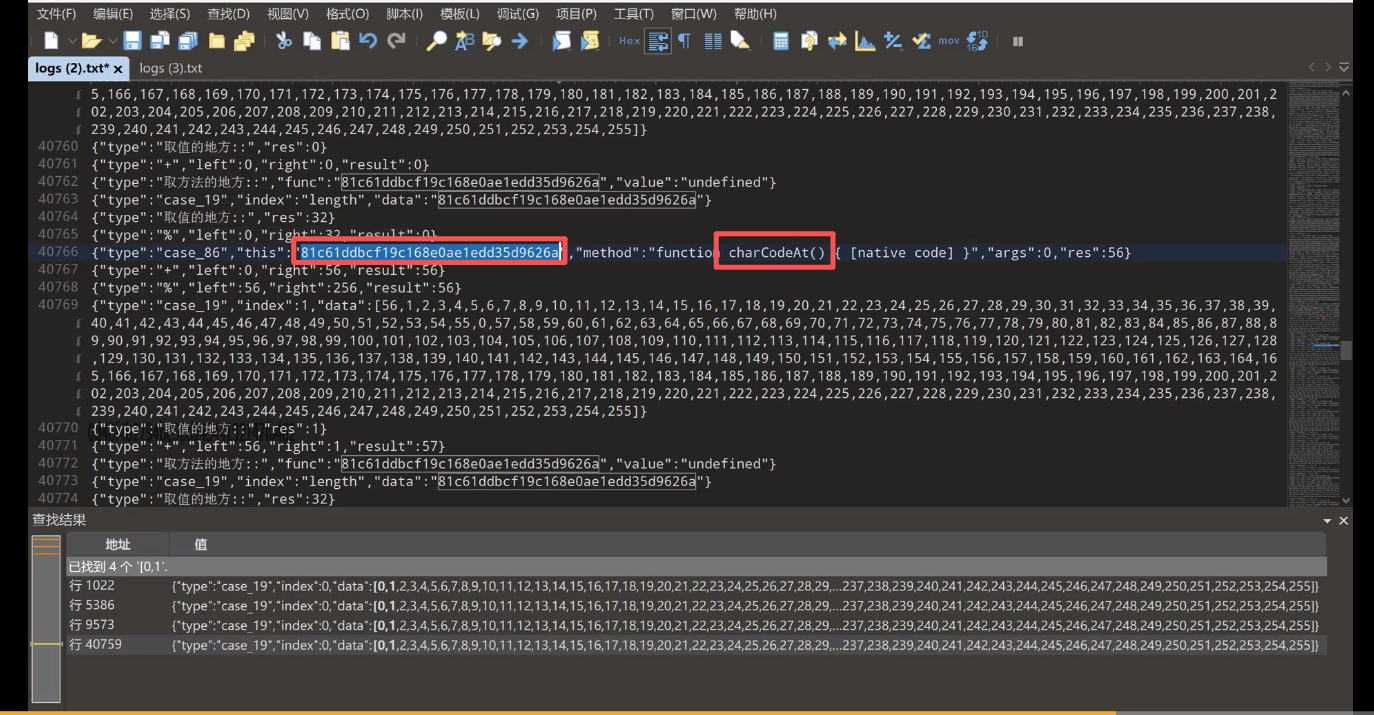Click line number 40766 in the gutter
Screen dimensions: 1374x715
coord(58,252)
